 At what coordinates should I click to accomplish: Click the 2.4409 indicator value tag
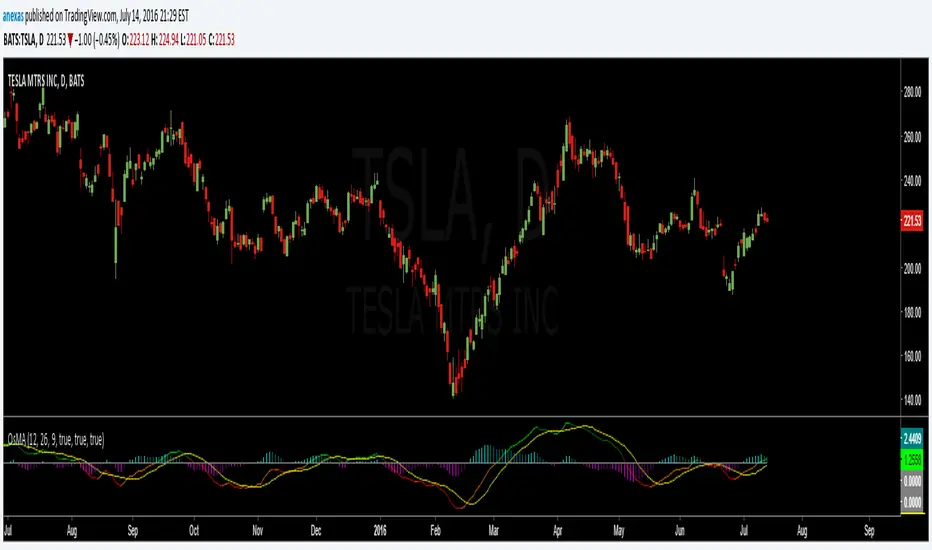[x=912, y=439]
